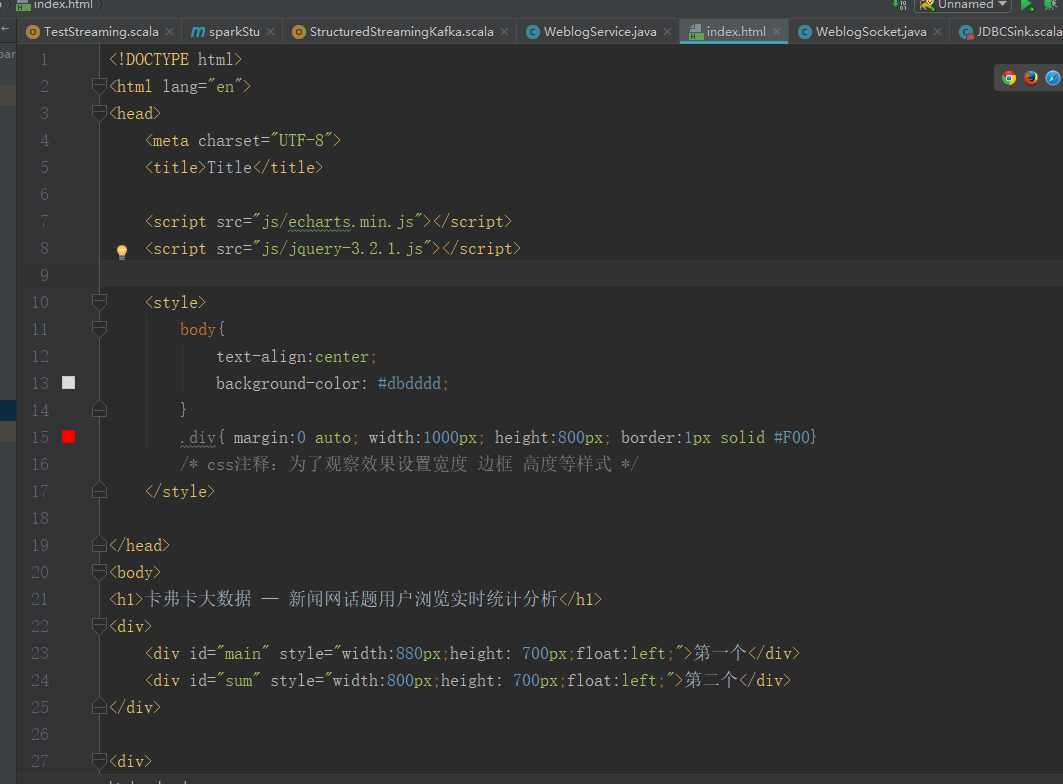Click the lang="en" attribute
The width and height of the screenshot is (1063, 784).
(202, 87)
